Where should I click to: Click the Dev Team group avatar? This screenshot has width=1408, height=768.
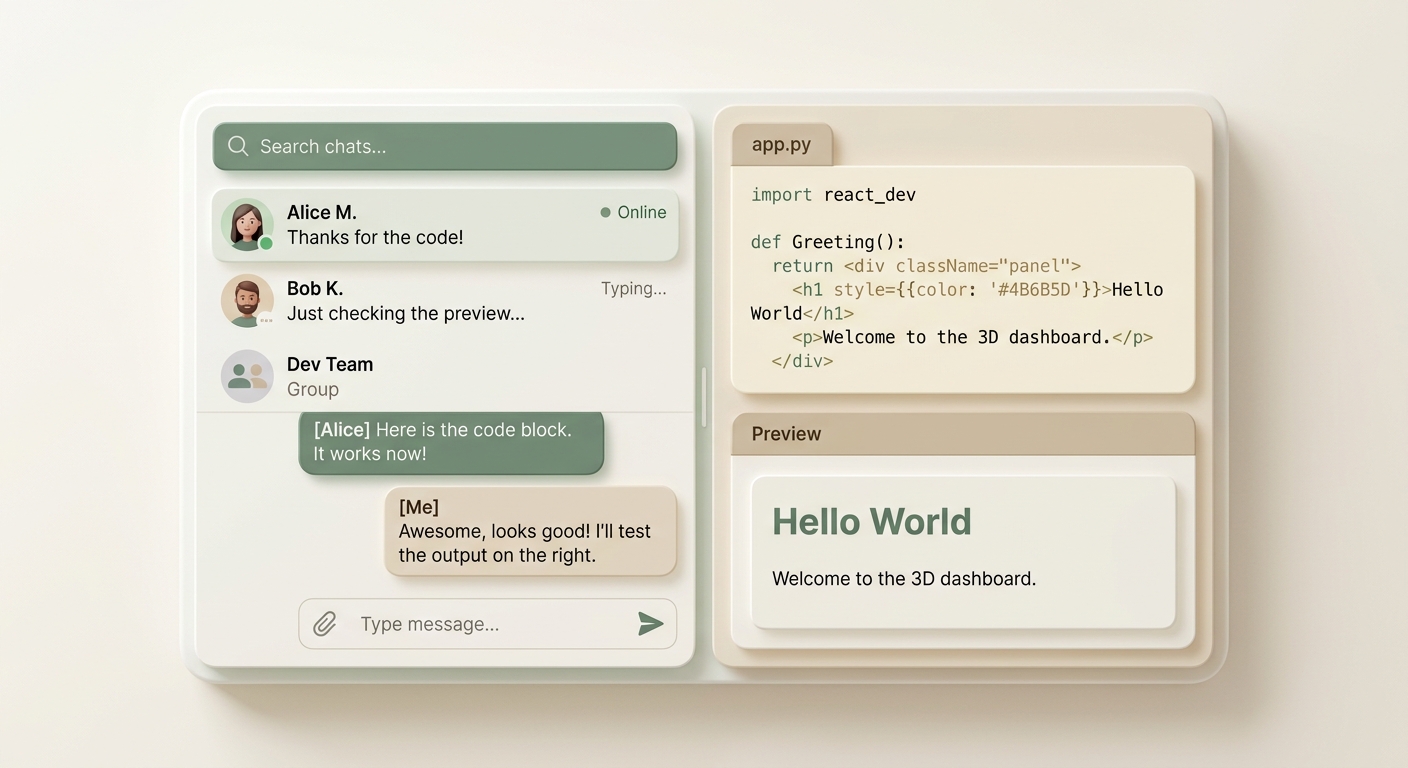pyautogui.click(x=246, y=376)
